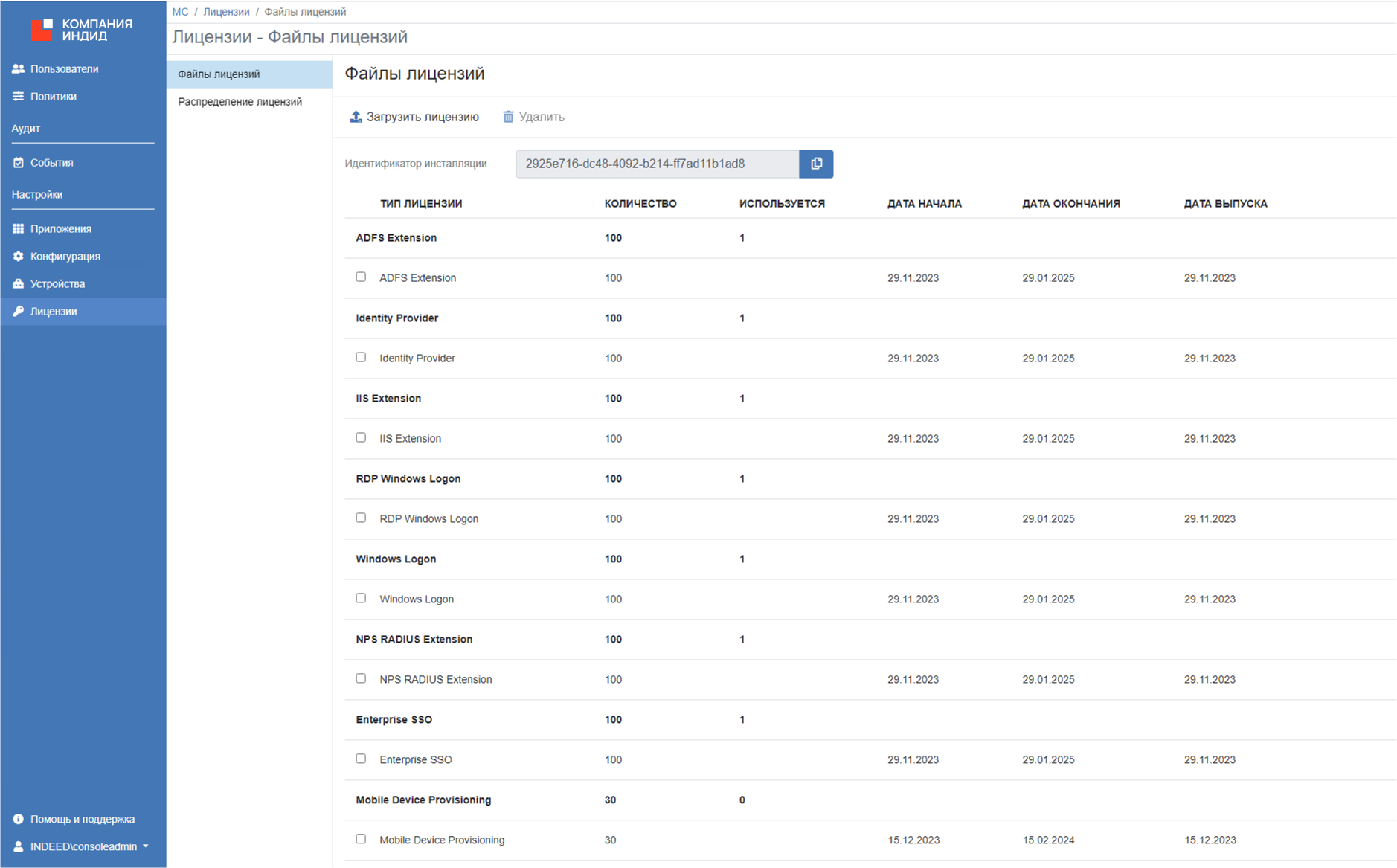This screenshot has height=868, width=1397.
Task: Click the Policies sliders icon
Action: [x=19, y=96]
